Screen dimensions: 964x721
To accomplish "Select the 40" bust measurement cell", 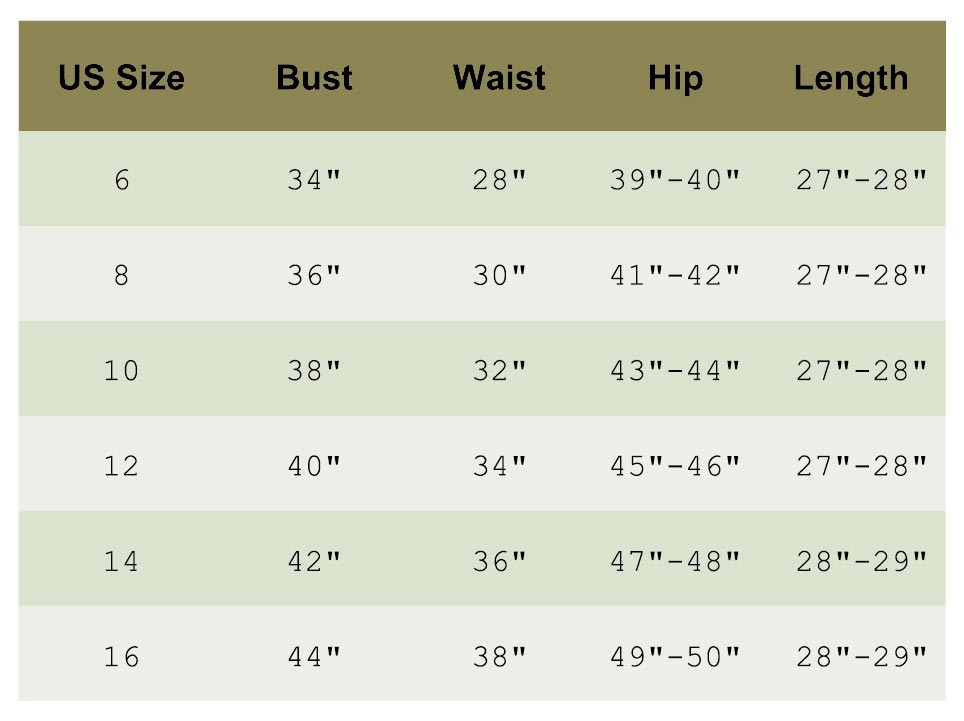I will tap(314, 466).
